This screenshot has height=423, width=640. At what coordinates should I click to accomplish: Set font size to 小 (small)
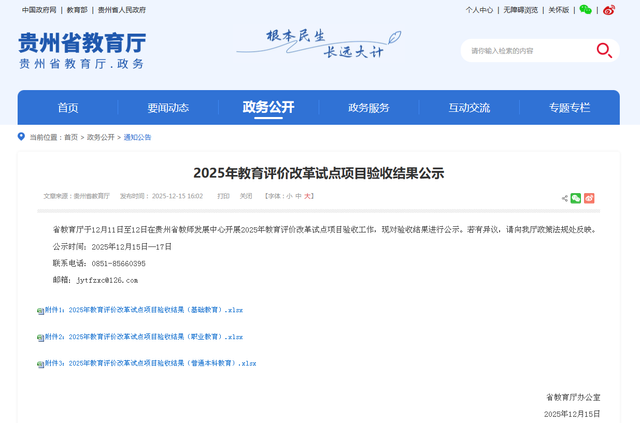289,196
